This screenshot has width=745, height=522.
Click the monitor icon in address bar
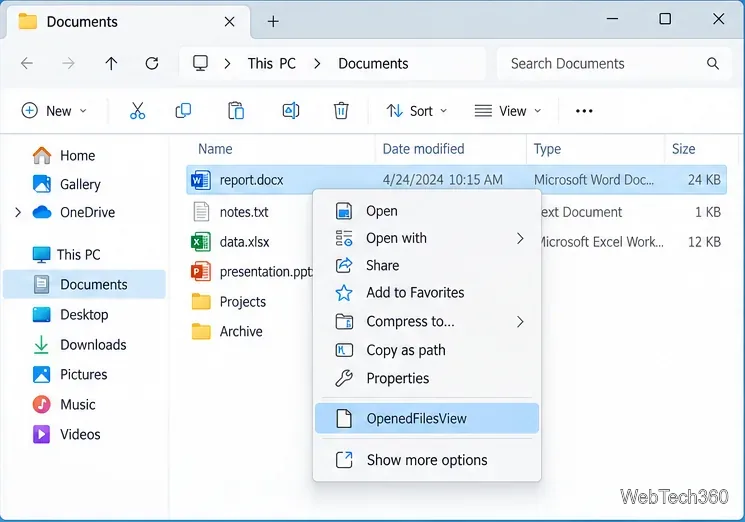point(200,63)
